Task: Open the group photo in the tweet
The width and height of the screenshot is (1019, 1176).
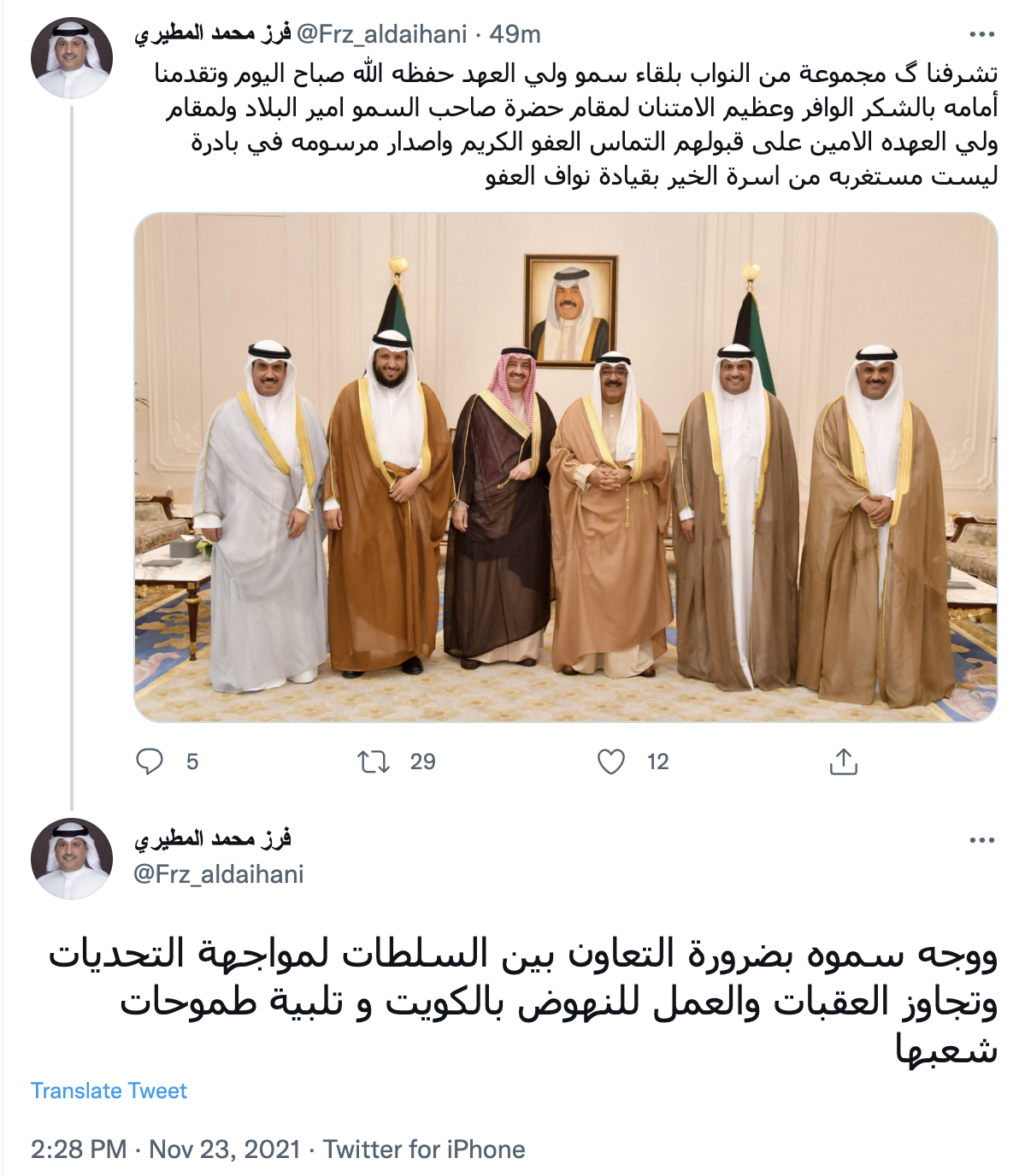Action: [x=566, y=467]
